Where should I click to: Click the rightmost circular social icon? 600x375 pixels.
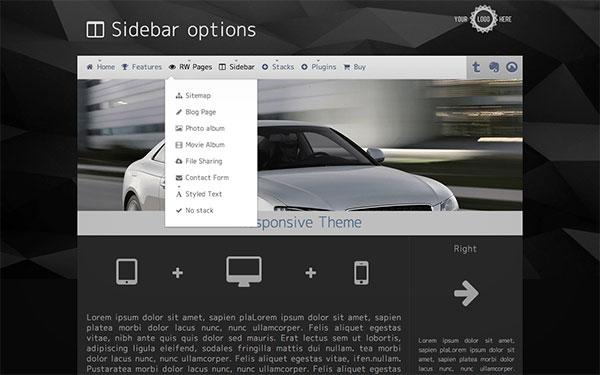[512, 67]
